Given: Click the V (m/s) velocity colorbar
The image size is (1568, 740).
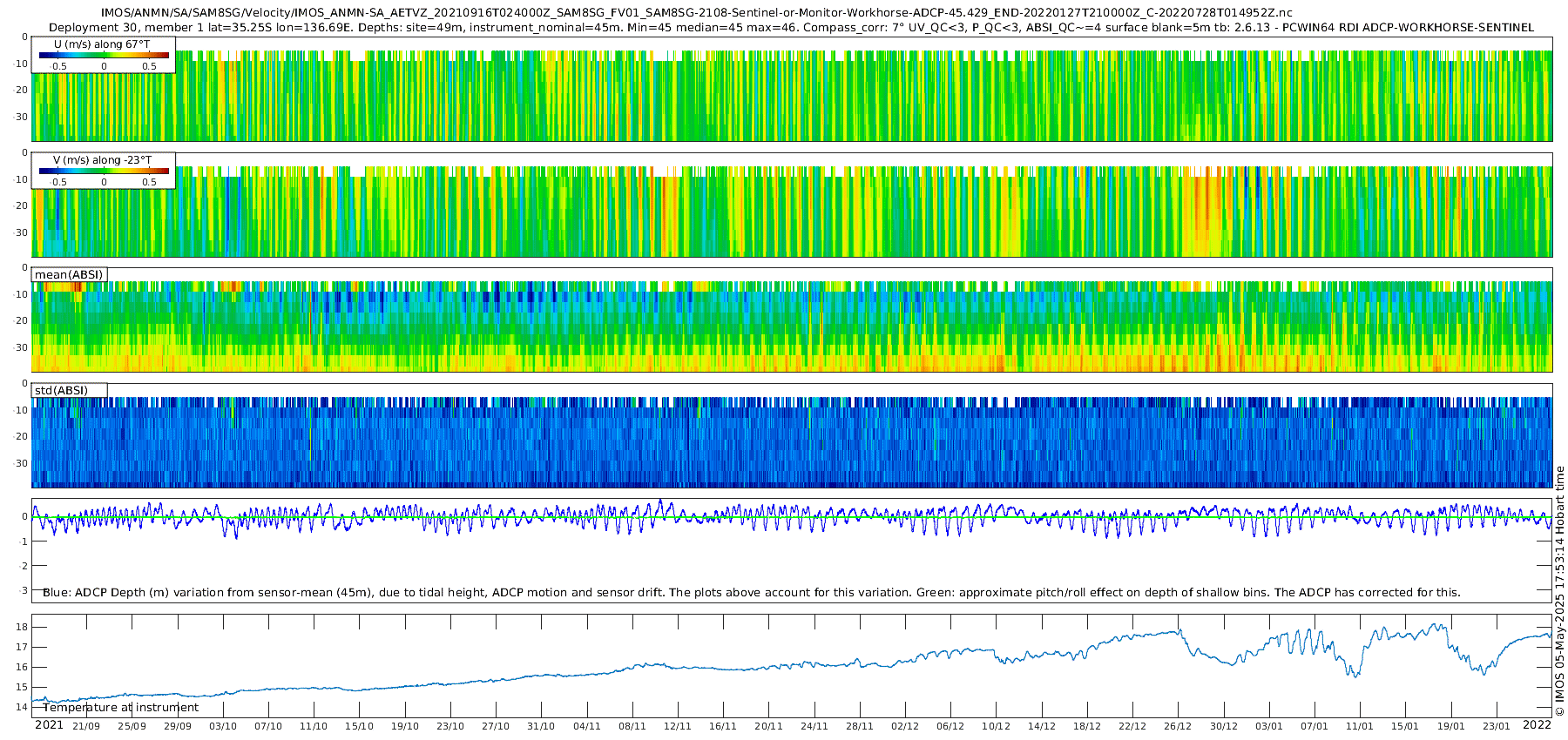Looking at the screenshot, I should pos(104,171).
